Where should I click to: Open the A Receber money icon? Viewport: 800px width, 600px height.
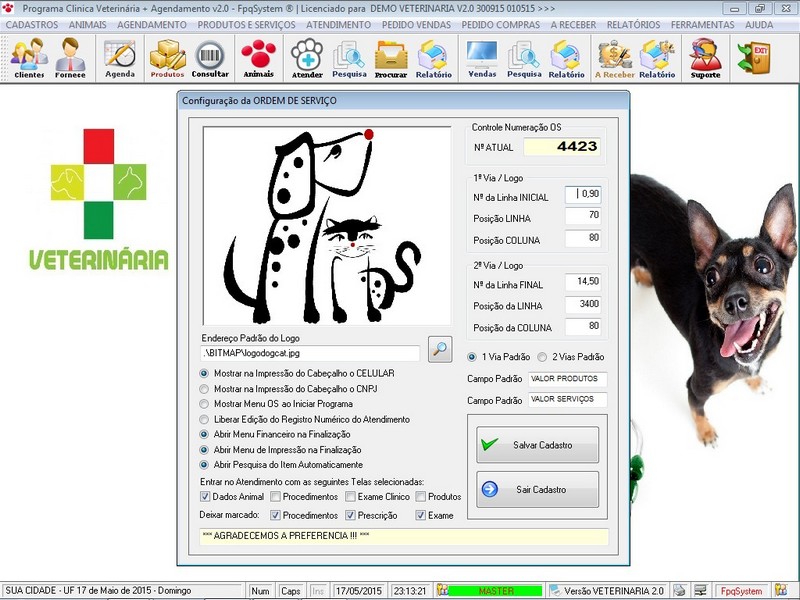615,58
